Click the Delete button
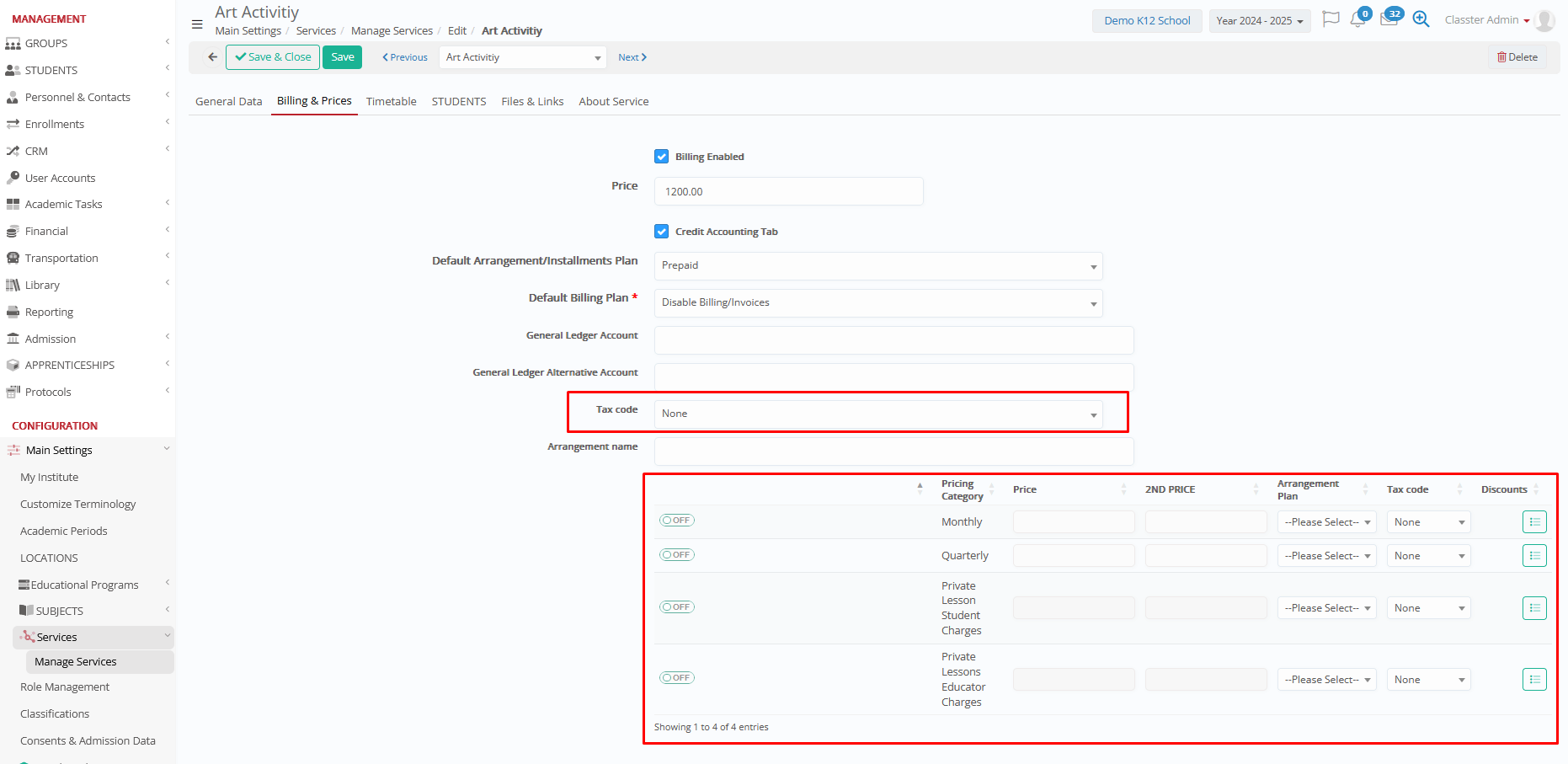The width and height of the screenshot is (1568, 764). tap(1517, 57)
